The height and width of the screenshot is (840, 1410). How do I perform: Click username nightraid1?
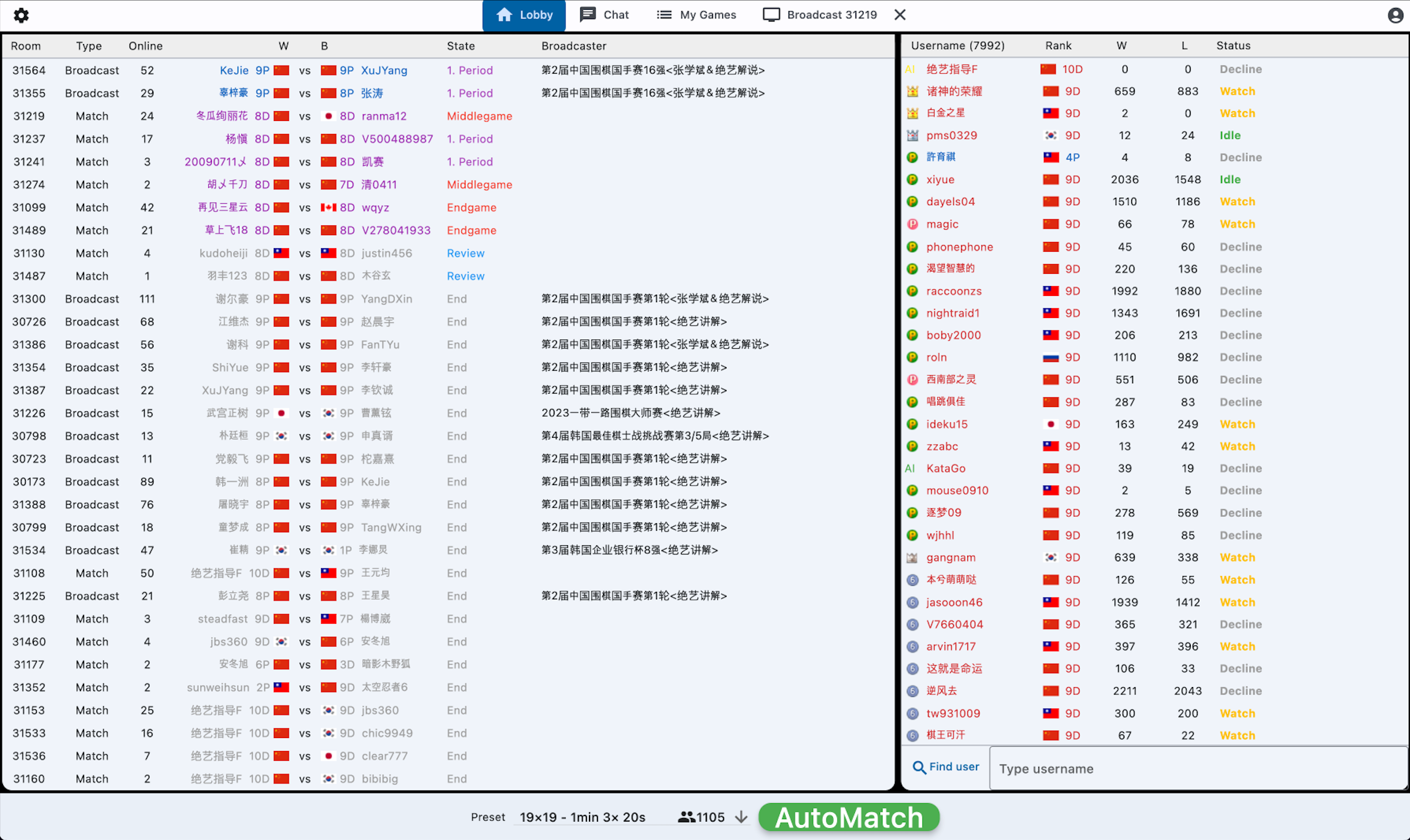pyautogui.click(x=952, y=313)
